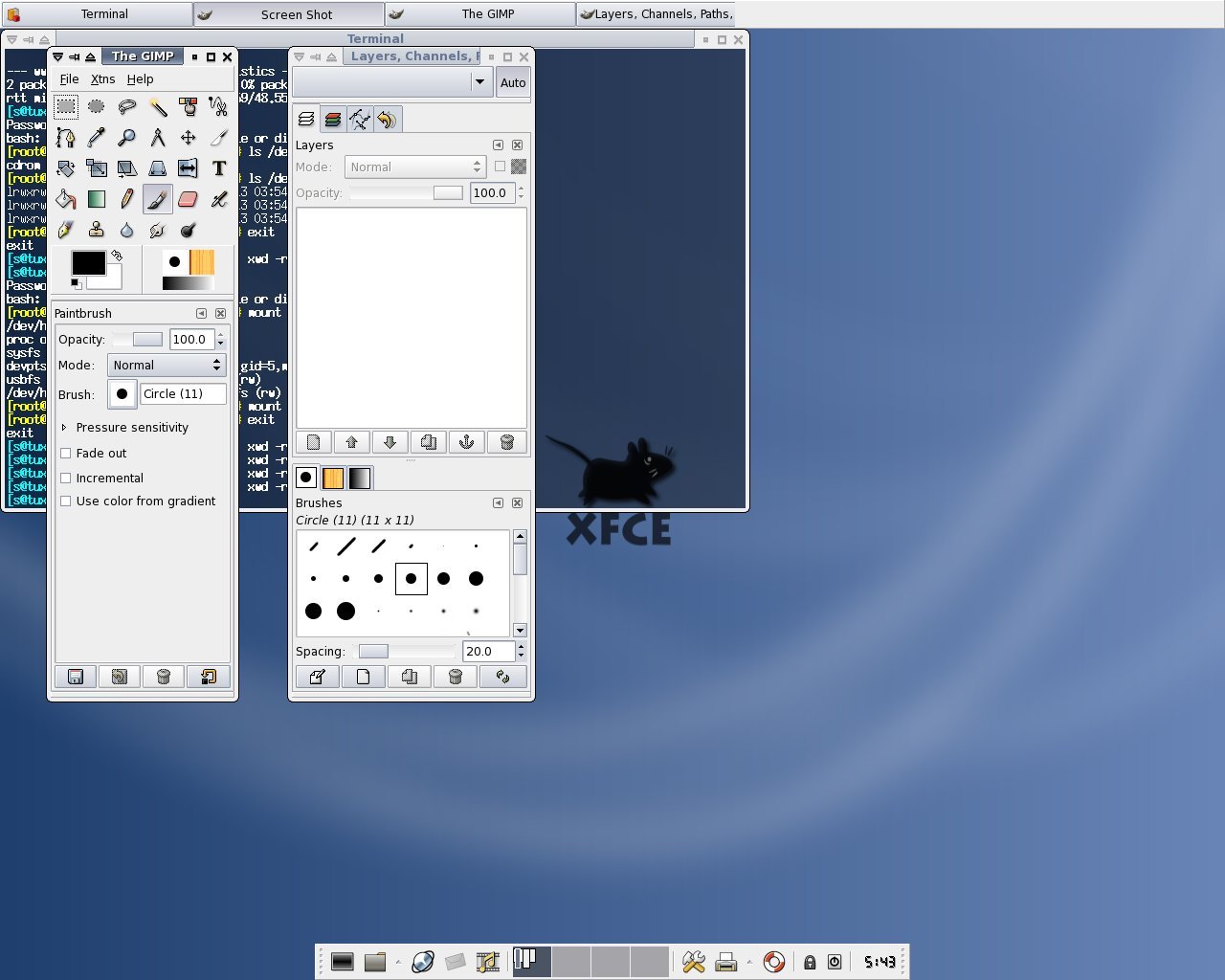This screenshot has height=980, width=1225.
Task: Toggle the Auto button in Layers dialog
Action: coord(513,82)
